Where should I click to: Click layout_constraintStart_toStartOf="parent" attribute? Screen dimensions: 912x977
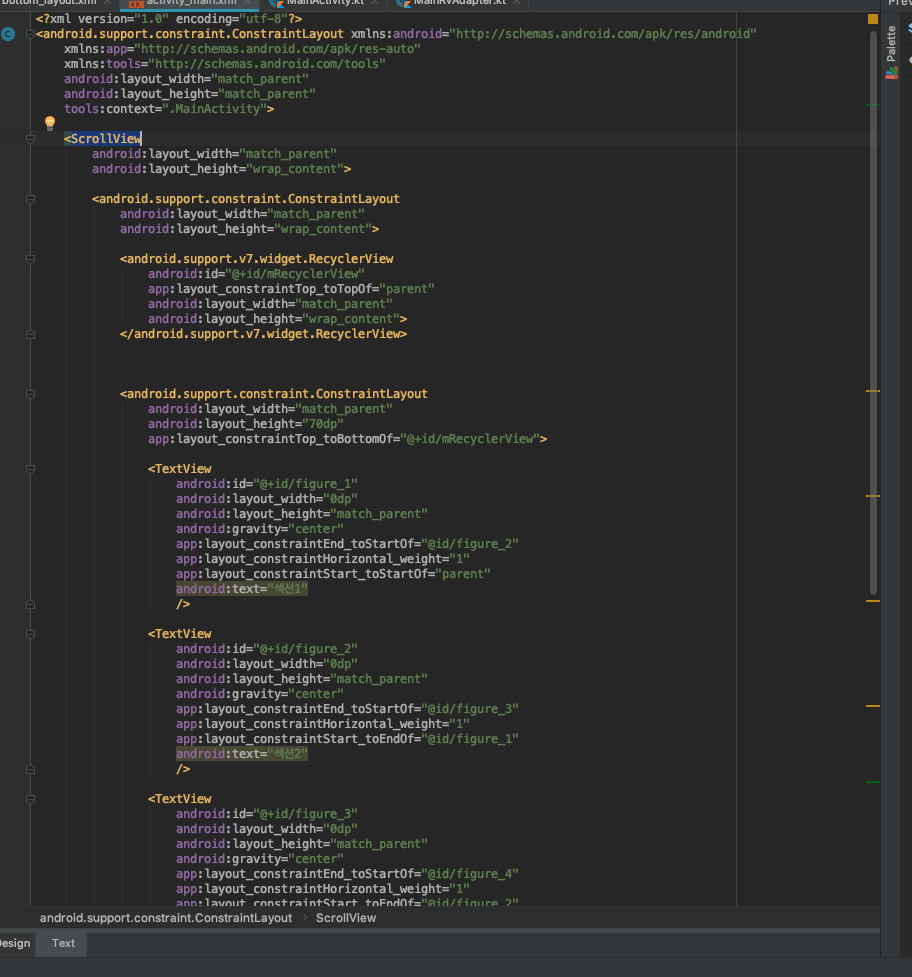point(333,574)
